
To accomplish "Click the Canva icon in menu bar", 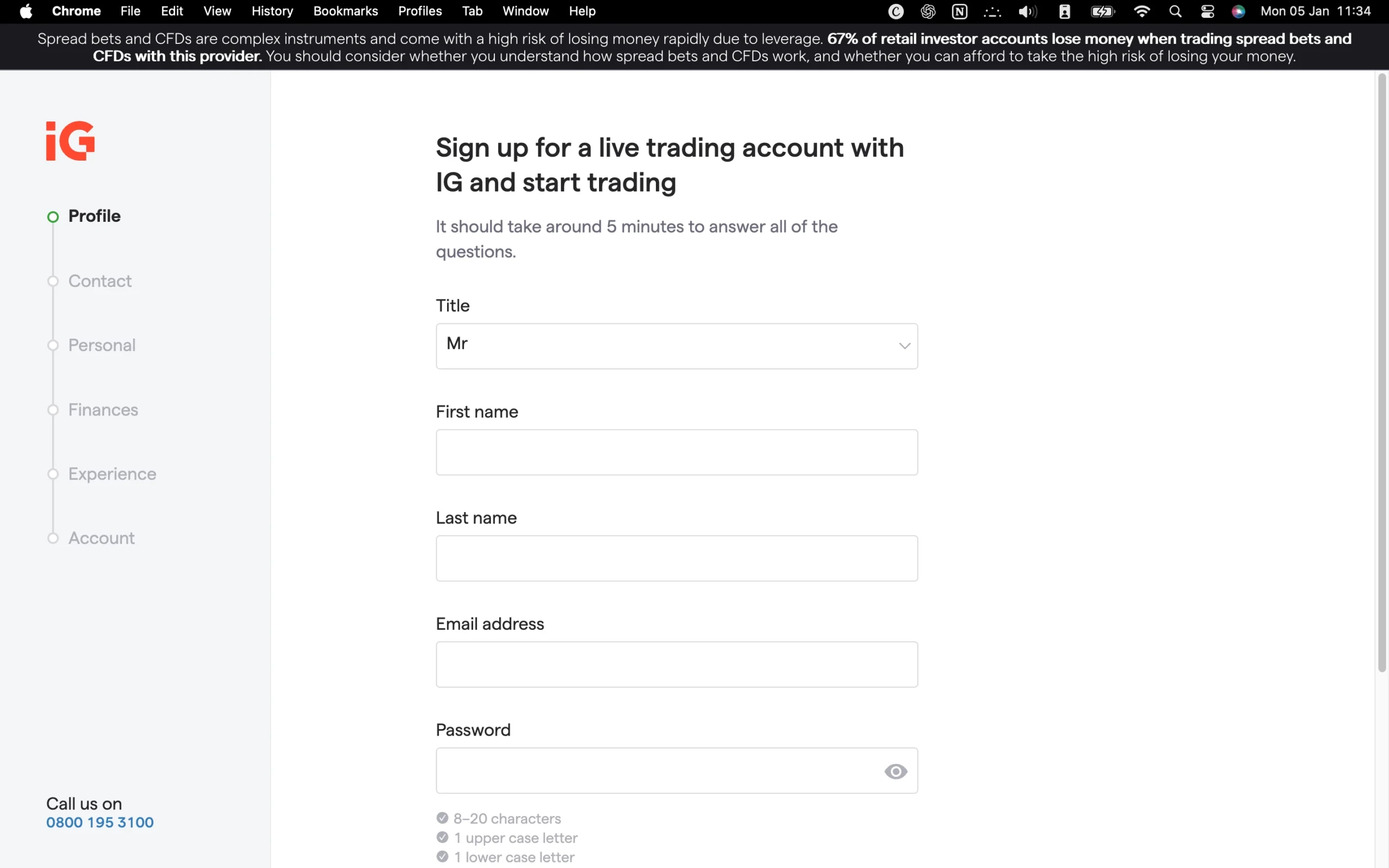I will [895, 11].
